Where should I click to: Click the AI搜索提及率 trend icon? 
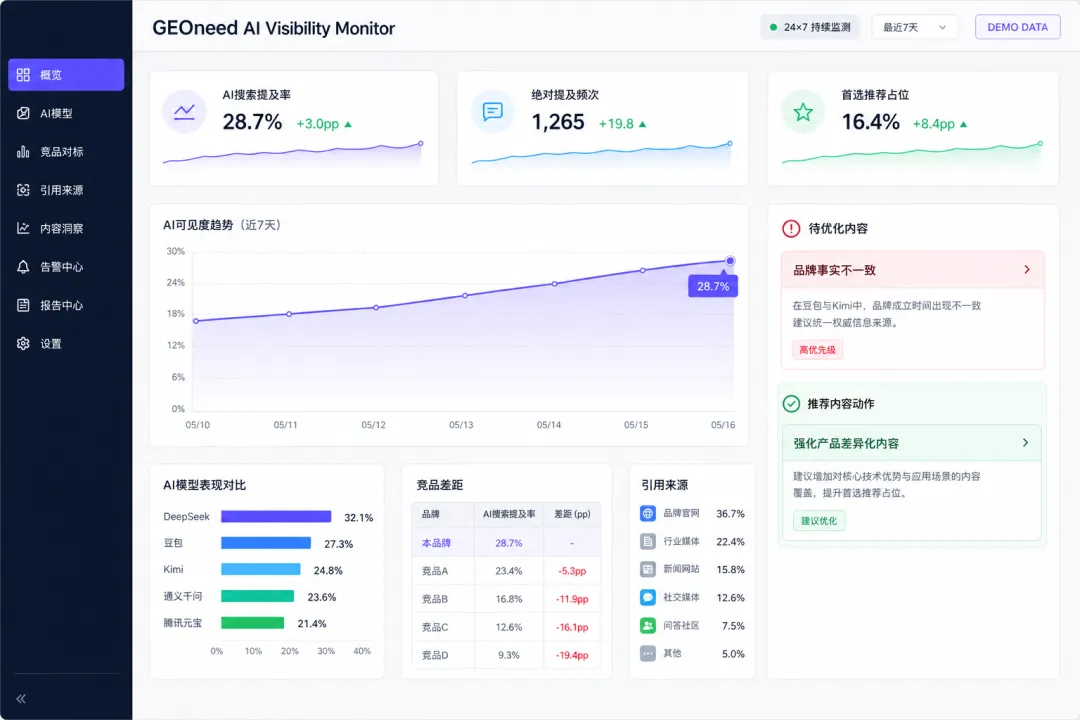pos(184,111)
